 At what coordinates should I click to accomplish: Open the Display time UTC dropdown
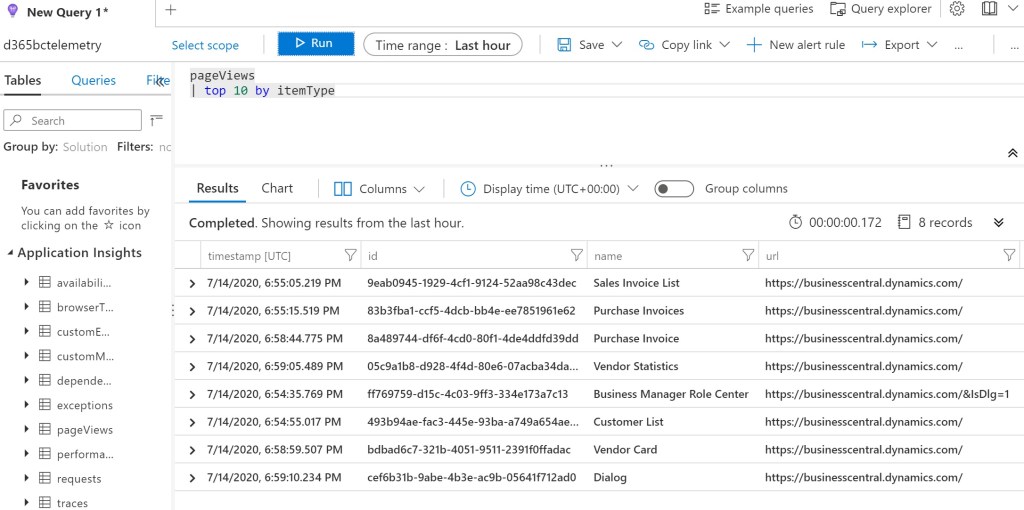click(550, 189)
